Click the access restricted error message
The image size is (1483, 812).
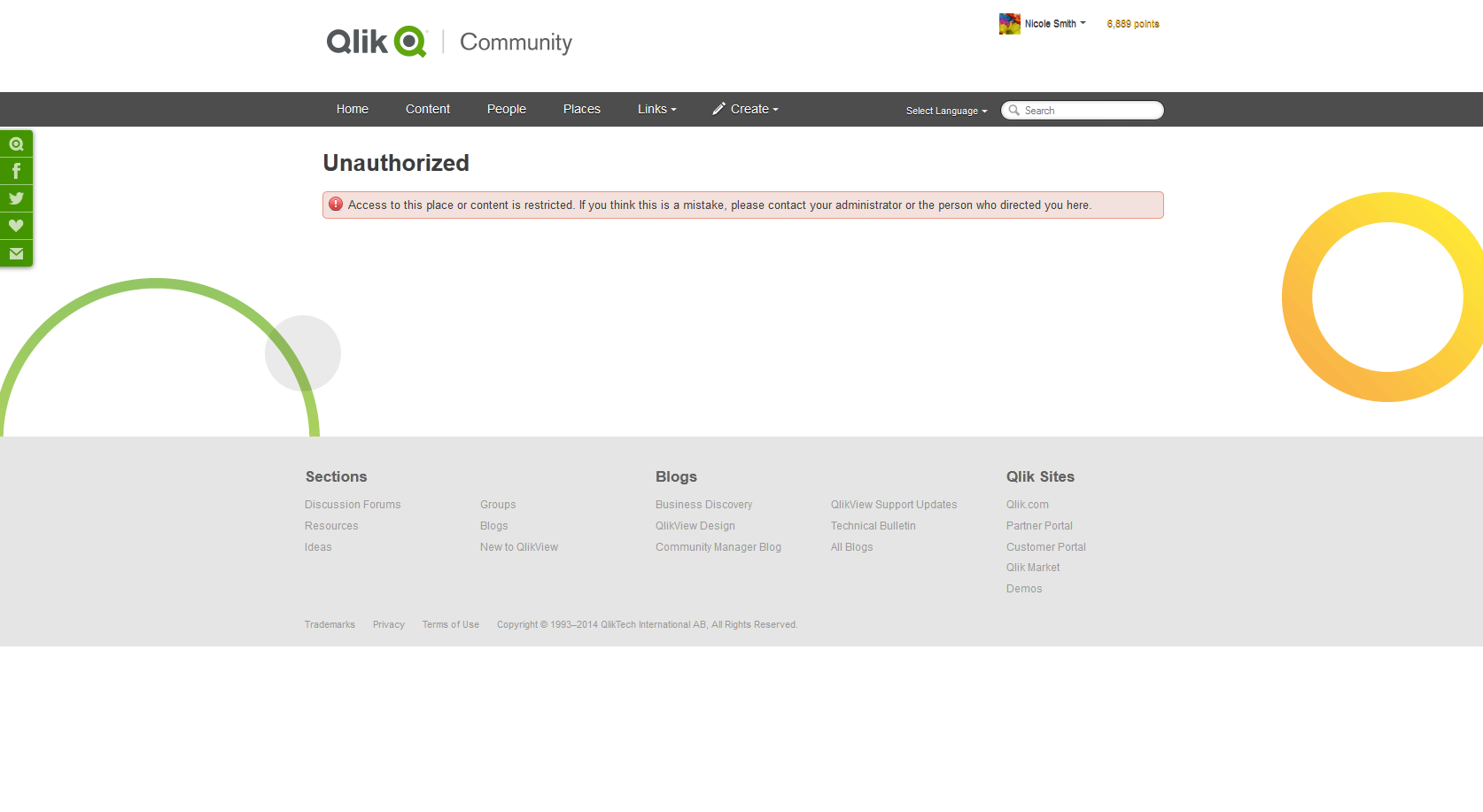719,205
